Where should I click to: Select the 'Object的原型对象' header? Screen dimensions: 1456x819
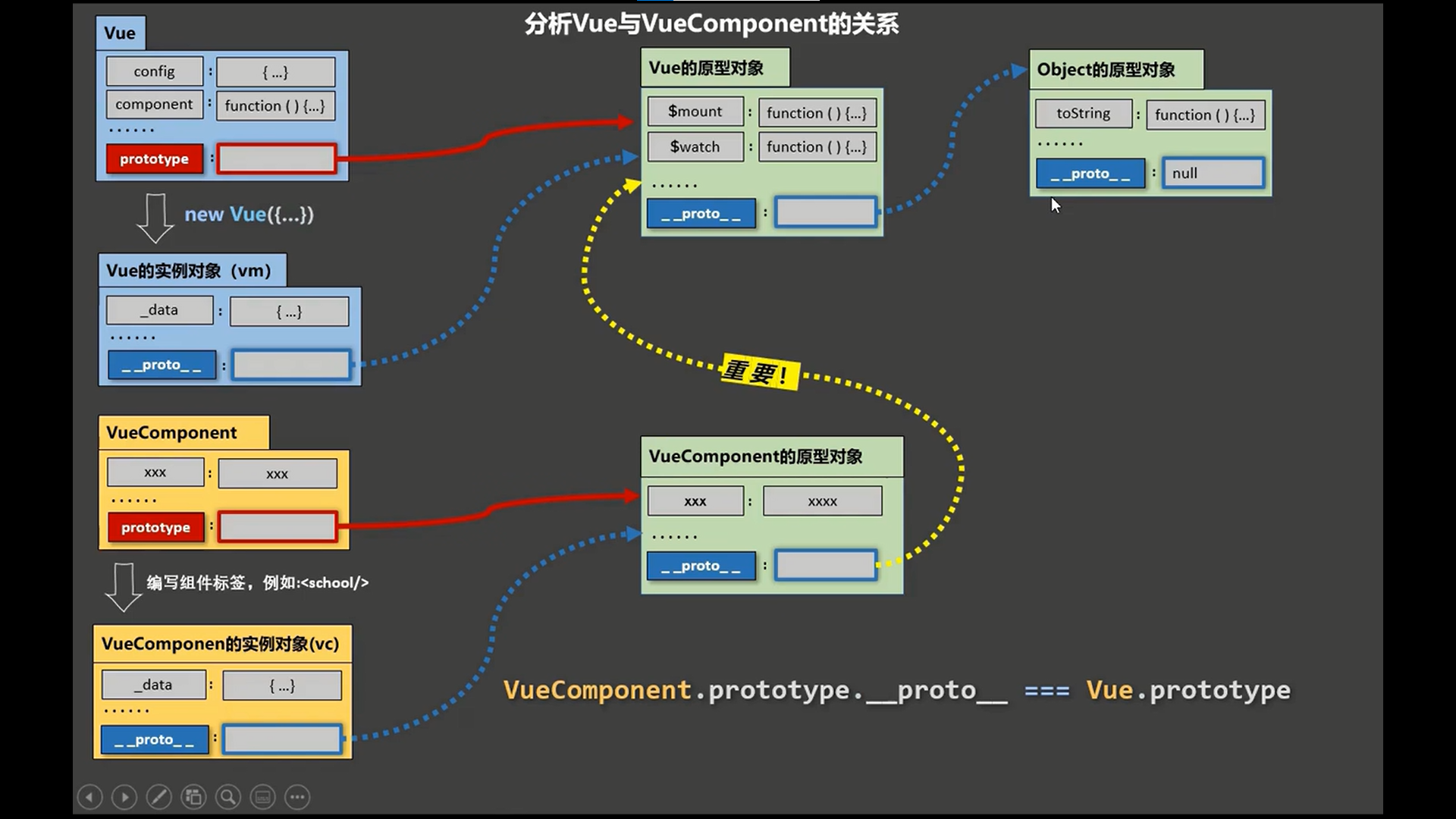(x=1116, y=70)
